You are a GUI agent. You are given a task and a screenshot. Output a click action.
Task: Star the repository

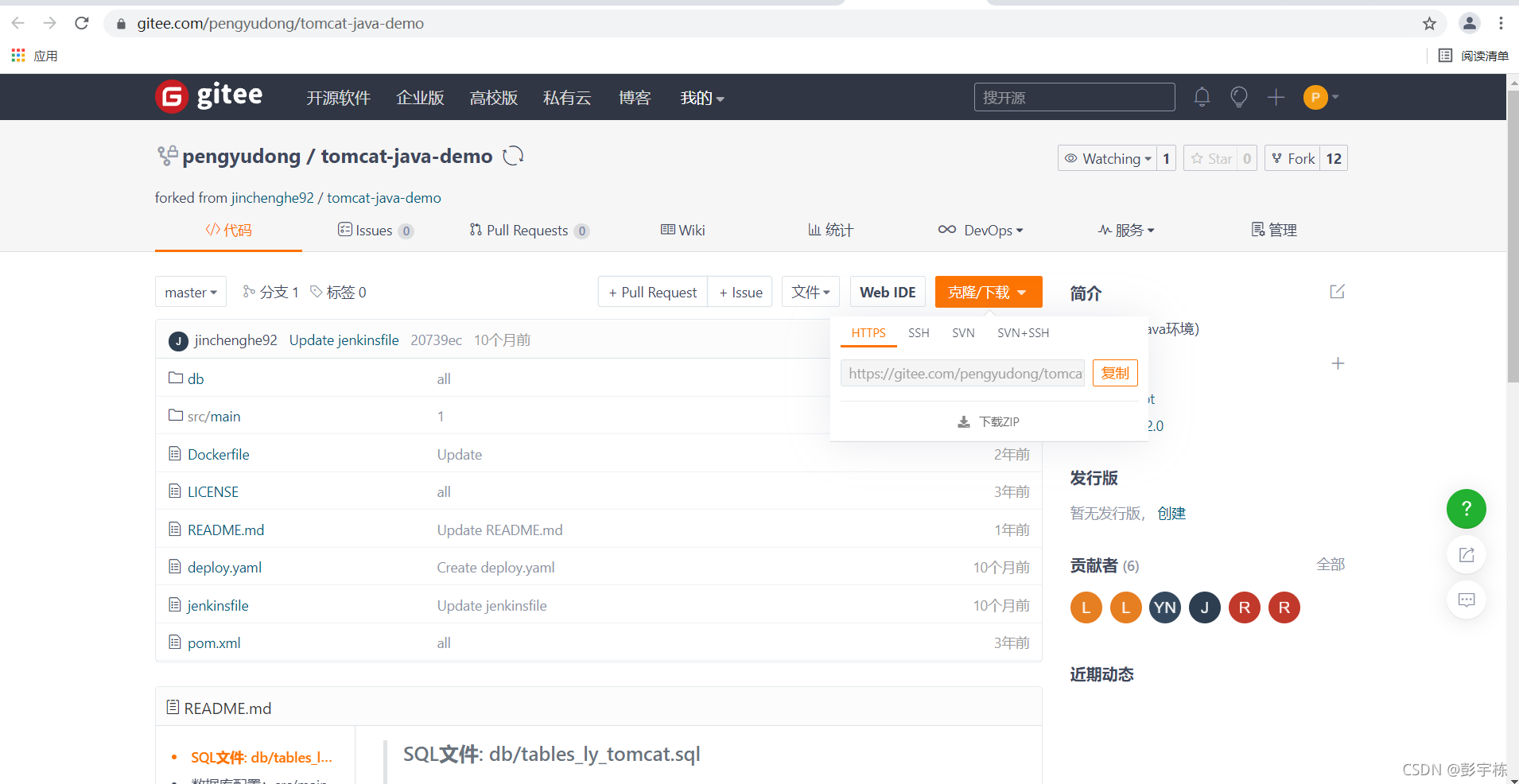coord(1211,158)
